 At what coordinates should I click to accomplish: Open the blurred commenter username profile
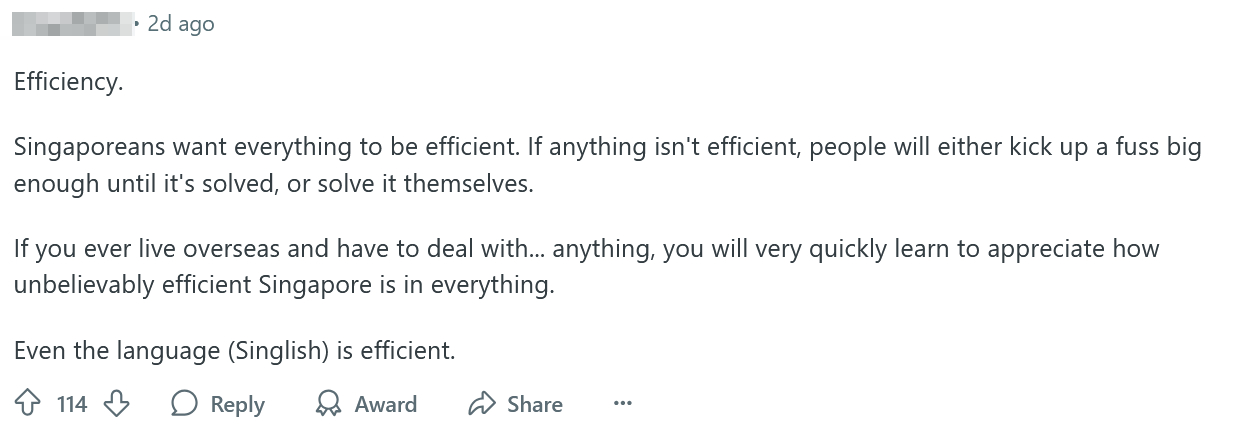tap(72, 23)
